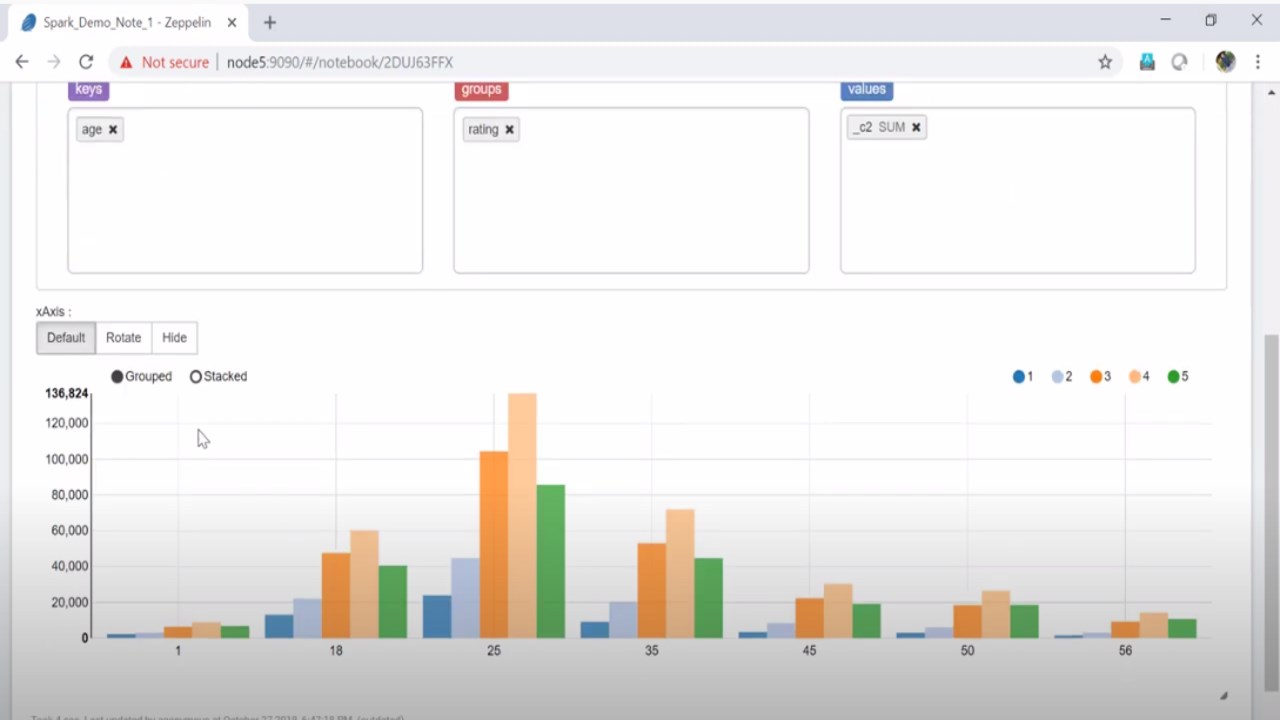1280x720 pixels.
Task: Remove the _c2 SUM field from values
Action: (x=916, y=128)
